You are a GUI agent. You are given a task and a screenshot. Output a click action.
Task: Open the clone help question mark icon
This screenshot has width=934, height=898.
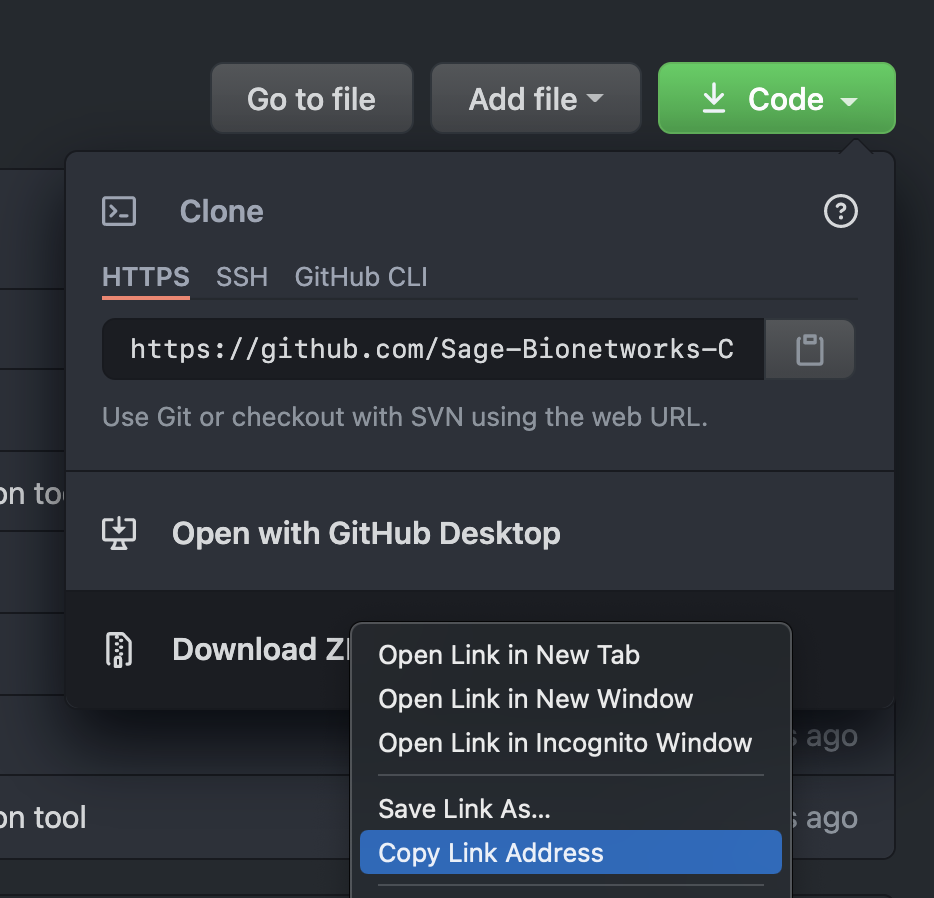coord(840,211)
